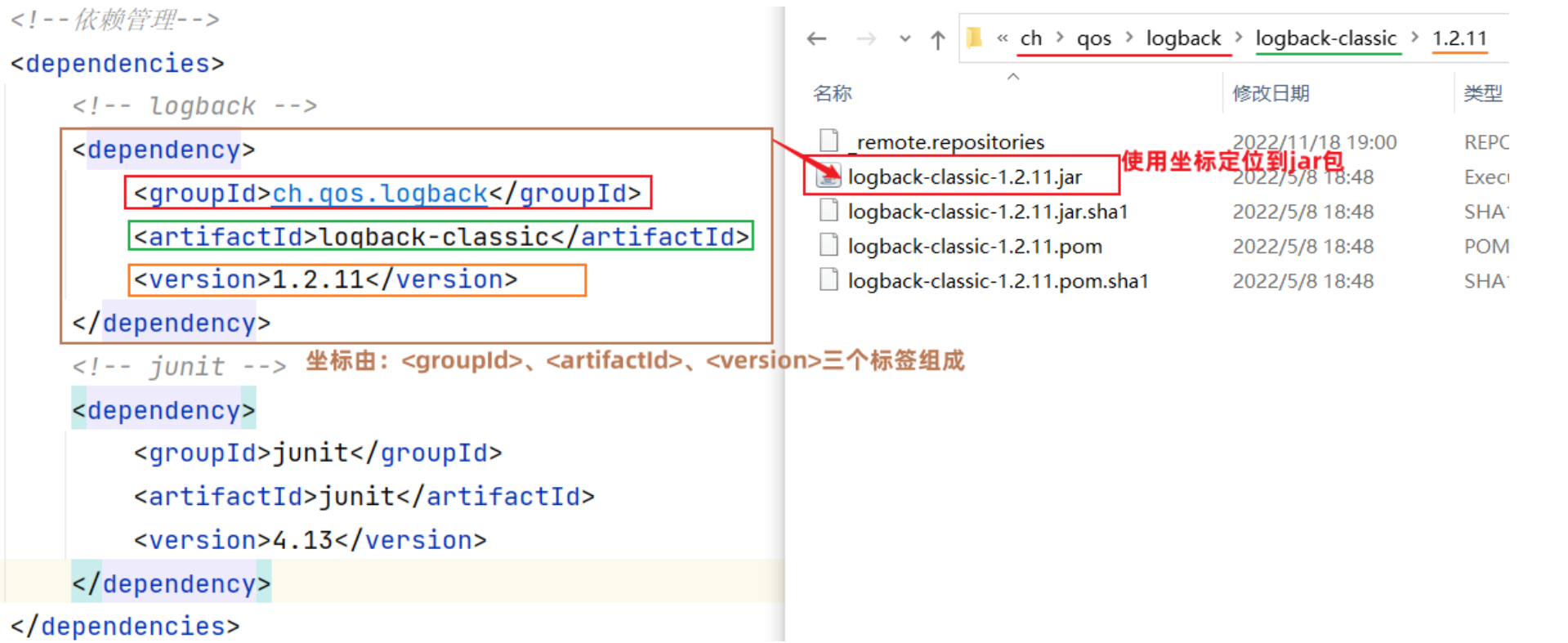Go back in the file explorer
This screenshot has width=1568, height=643.
coord(816,38)
